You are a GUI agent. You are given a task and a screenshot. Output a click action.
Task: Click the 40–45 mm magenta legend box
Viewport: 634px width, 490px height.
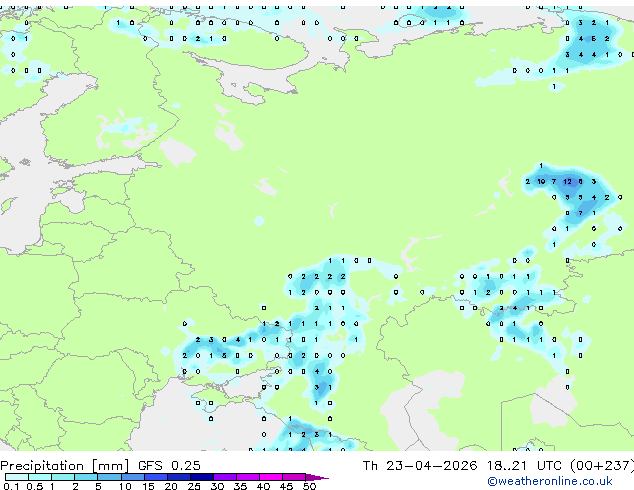tap(271, 477)
